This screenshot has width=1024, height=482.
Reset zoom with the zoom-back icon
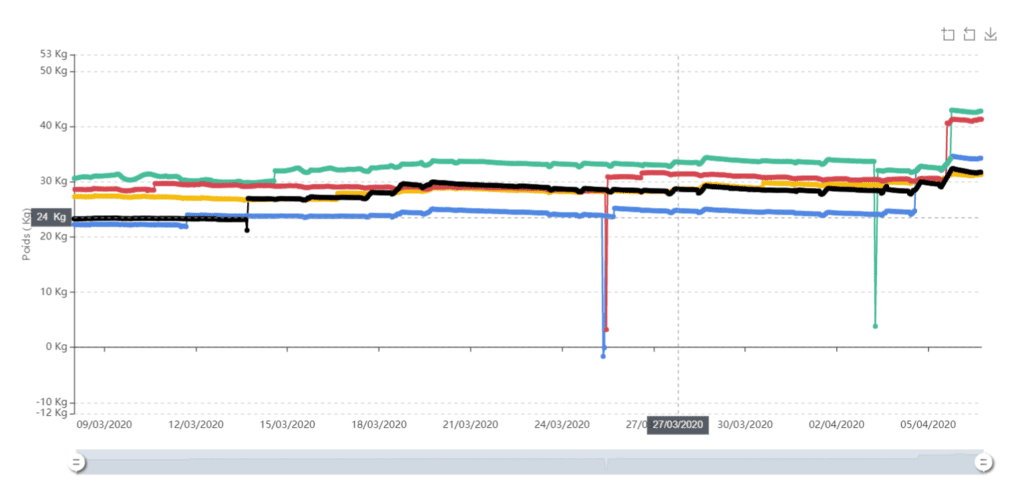[x=969, y=35]
